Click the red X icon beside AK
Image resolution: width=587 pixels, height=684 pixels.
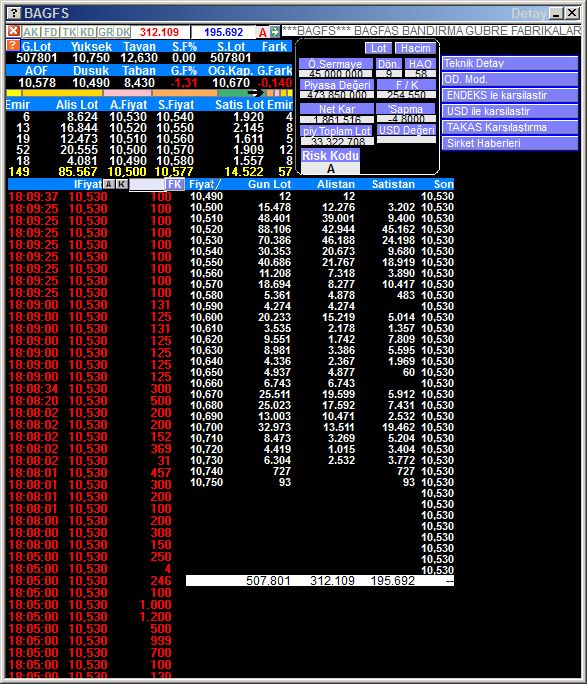pyautogui.click(x=14, y=31)
